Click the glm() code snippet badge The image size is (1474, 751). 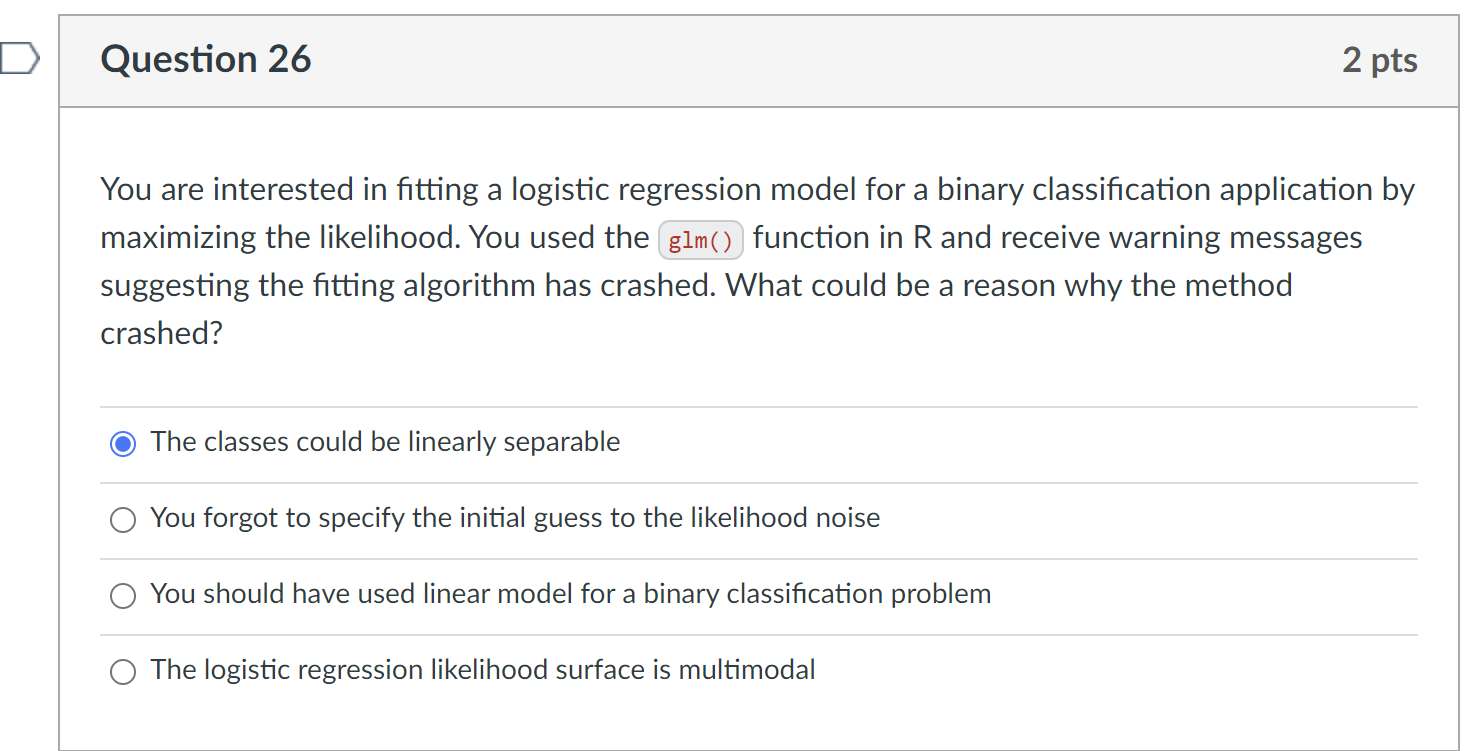click(x=700, y=240)
